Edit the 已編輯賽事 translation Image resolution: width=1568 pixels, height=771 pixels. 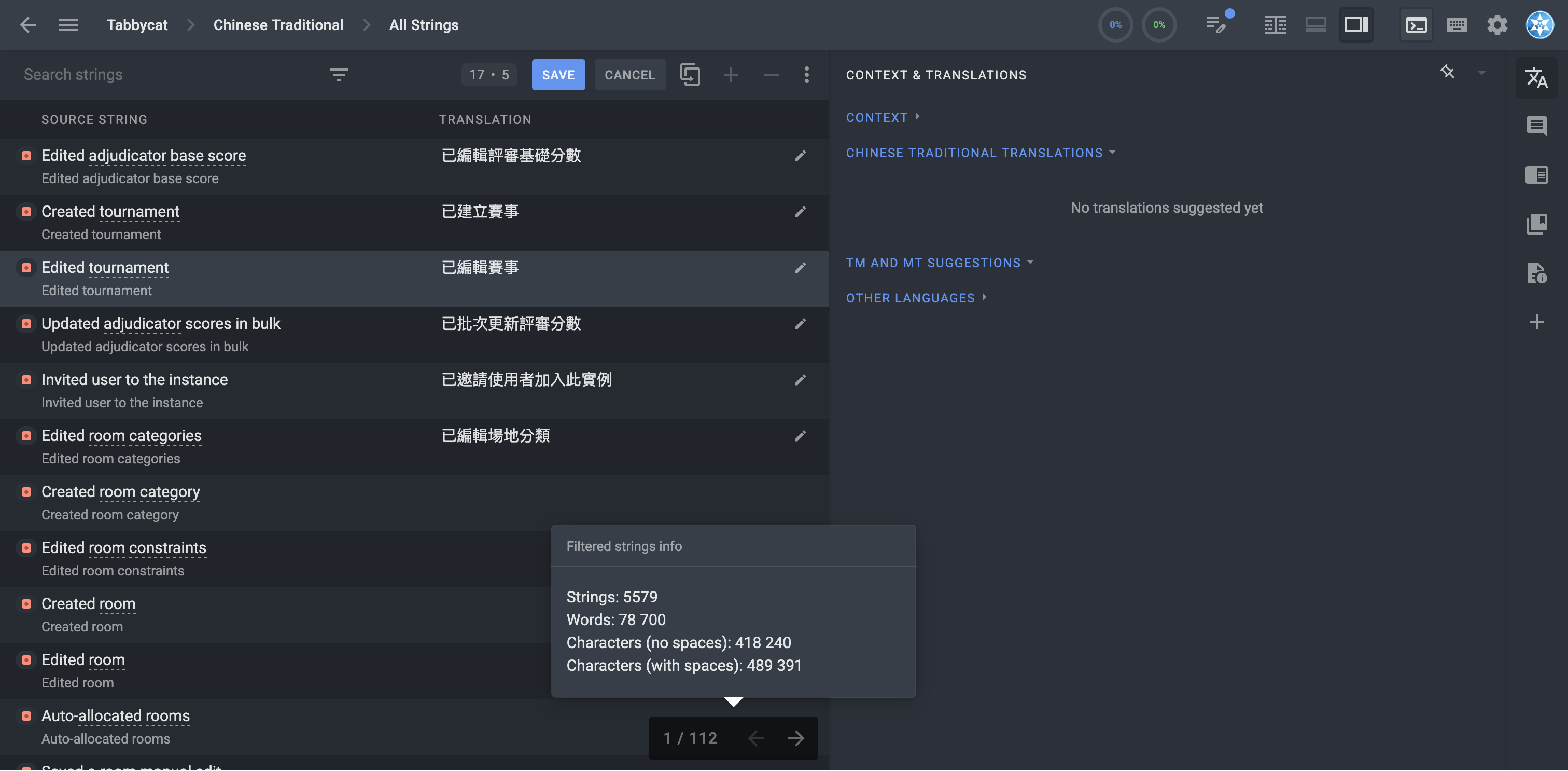click(x=800, y=268)
